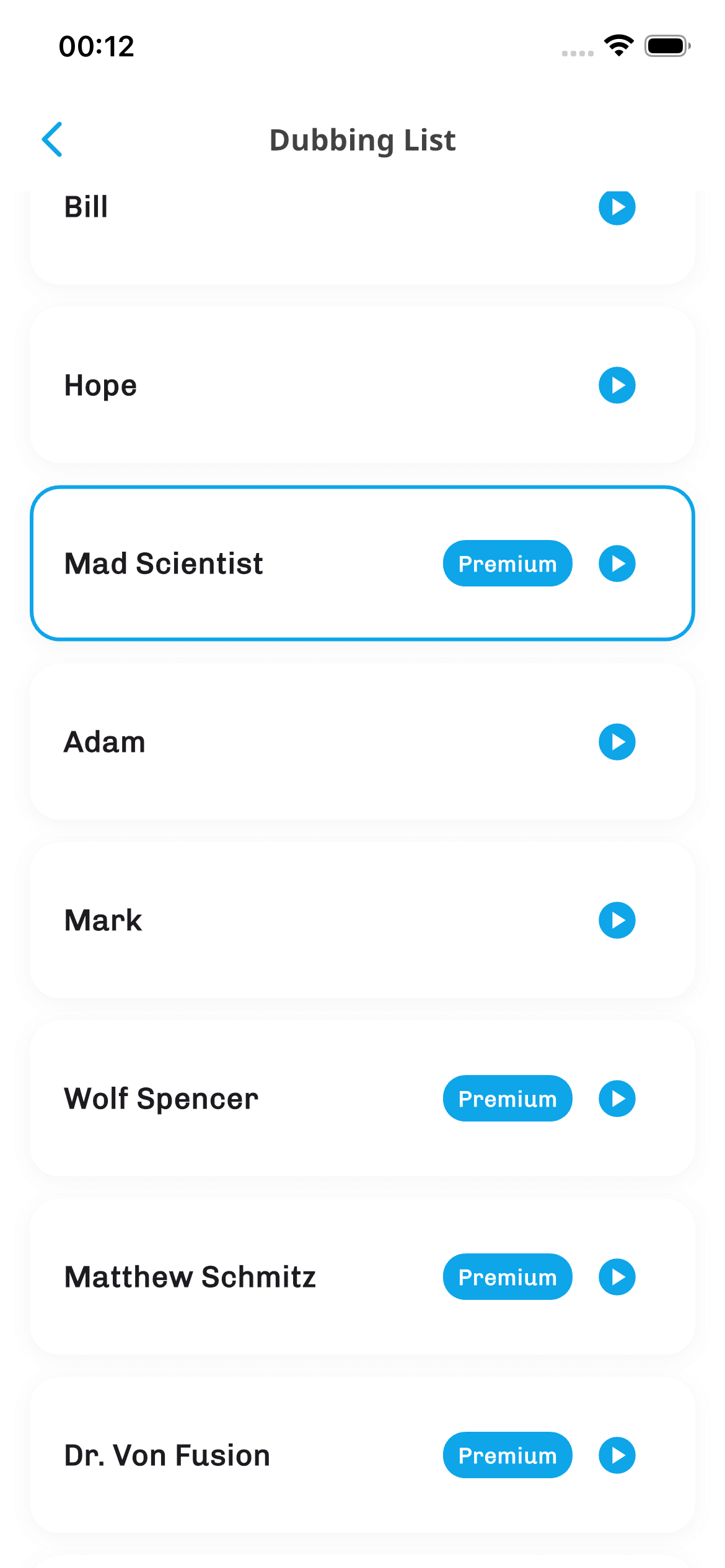
Task: Tap the Dubbing List title
Action: pyautogui.click(x=362, y=140)
